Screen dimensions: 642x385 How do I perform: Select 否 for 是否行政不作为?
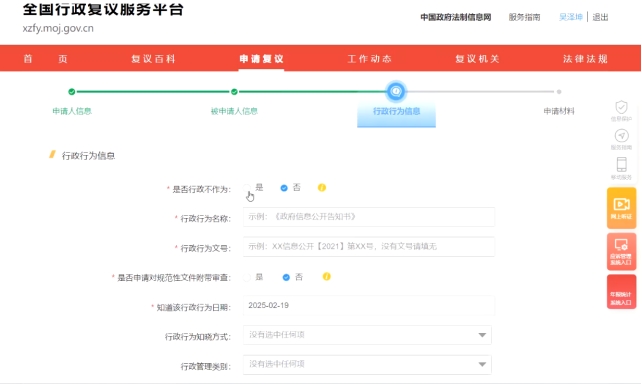[x=284, y=188]
